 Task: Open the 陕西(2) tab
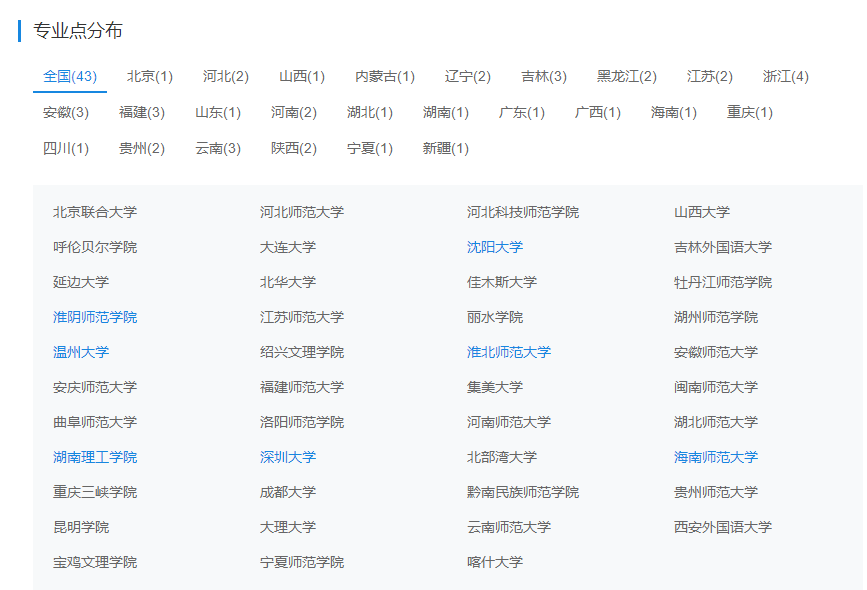click(294, 148)
